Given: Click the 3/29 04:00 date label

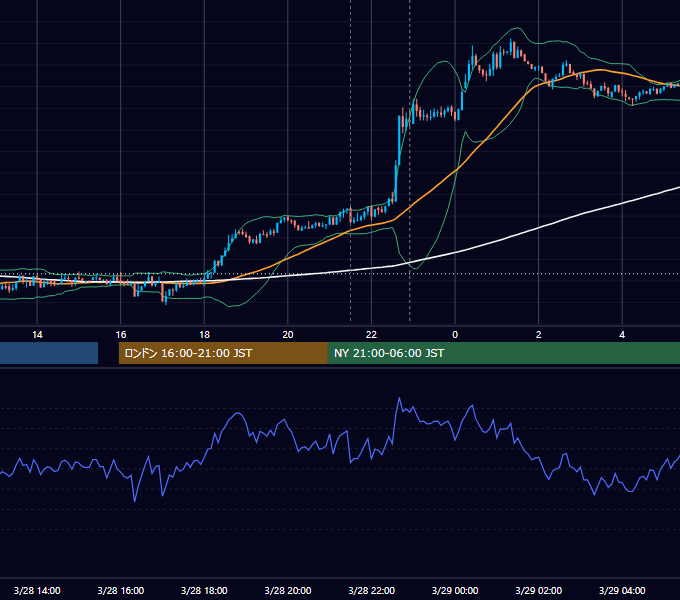Looking at the screenshot, I should [x=622, y=590].
